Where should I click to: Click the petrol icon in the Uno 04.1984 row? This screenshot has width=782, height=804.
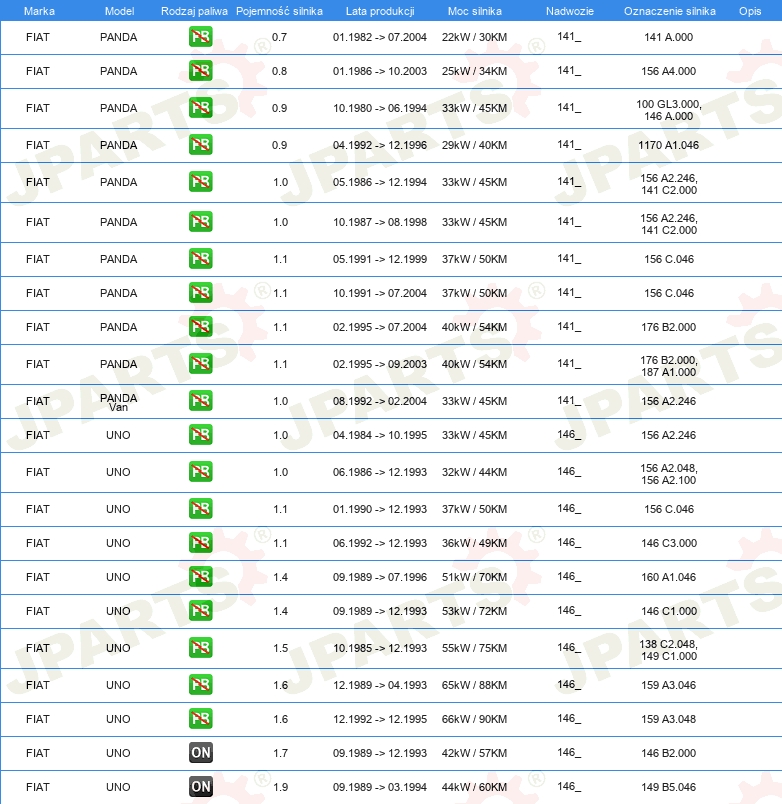pos(200,435)
